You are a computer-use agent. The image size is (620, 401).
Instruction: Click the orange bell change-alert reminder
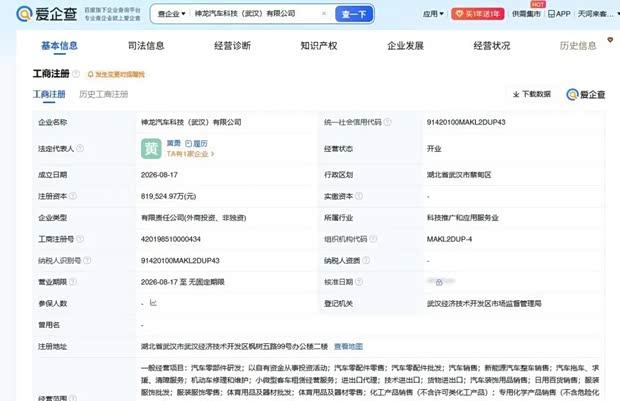coord(116,74)
